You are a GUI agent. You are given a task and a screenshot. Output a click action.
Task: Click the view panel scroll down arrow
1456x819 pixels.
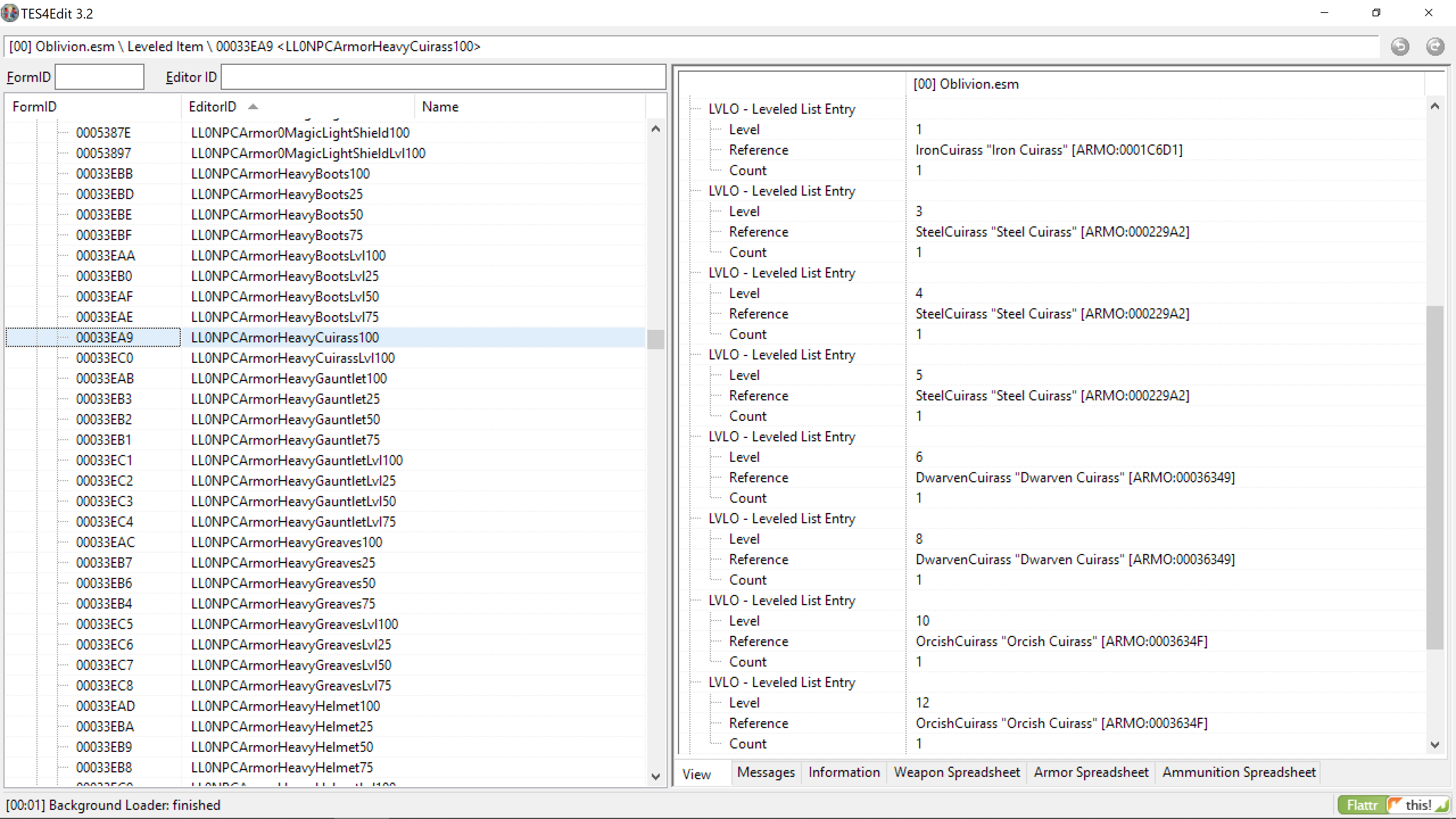click(1434, 744)
